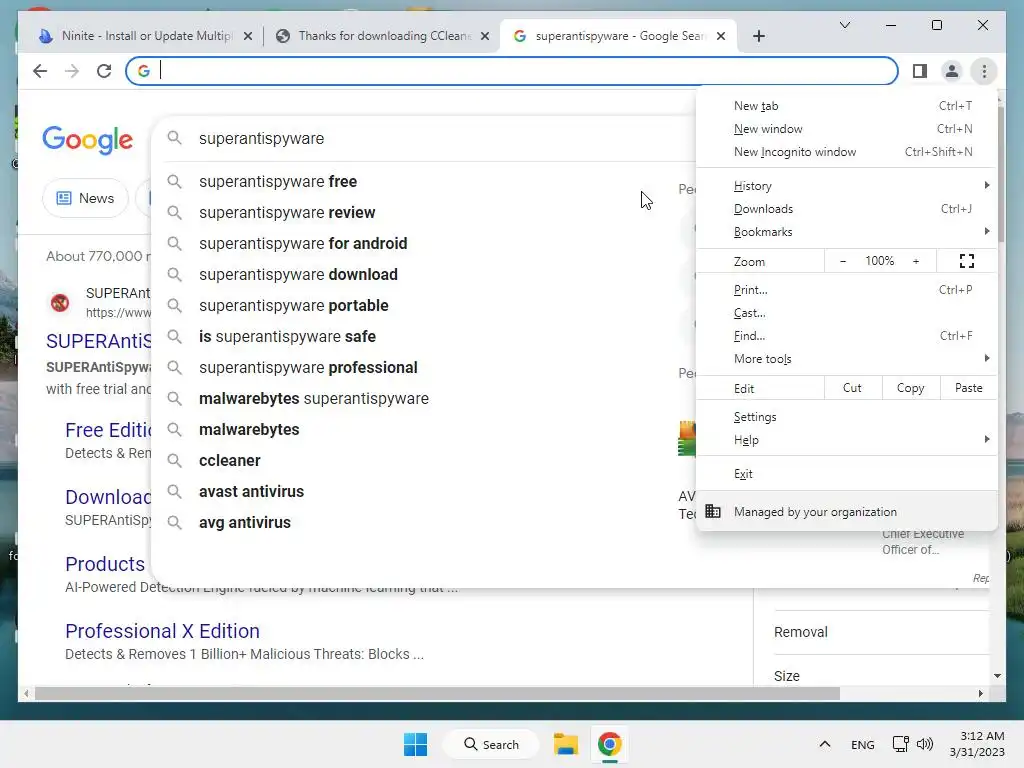Open the tab search chevron

pos(844,25)
